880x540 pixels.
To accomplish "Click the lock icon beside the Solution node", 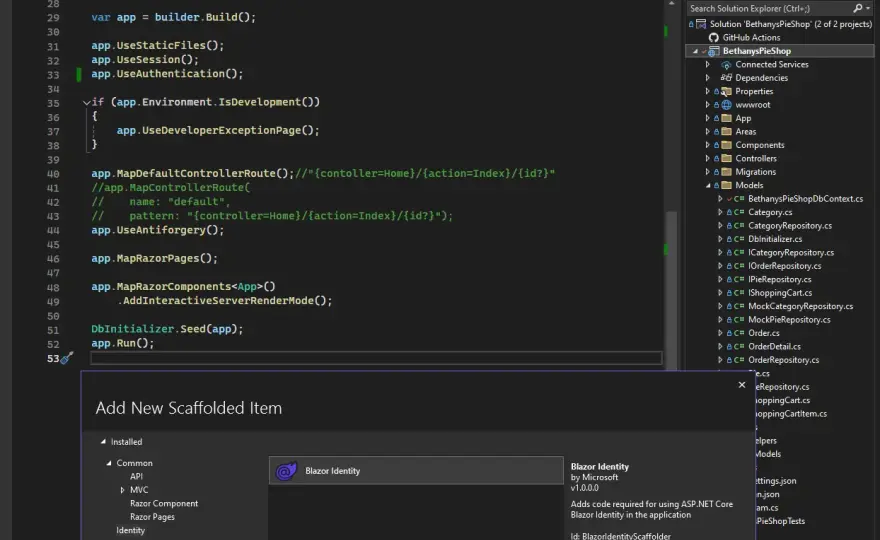I will click(691, 24).
